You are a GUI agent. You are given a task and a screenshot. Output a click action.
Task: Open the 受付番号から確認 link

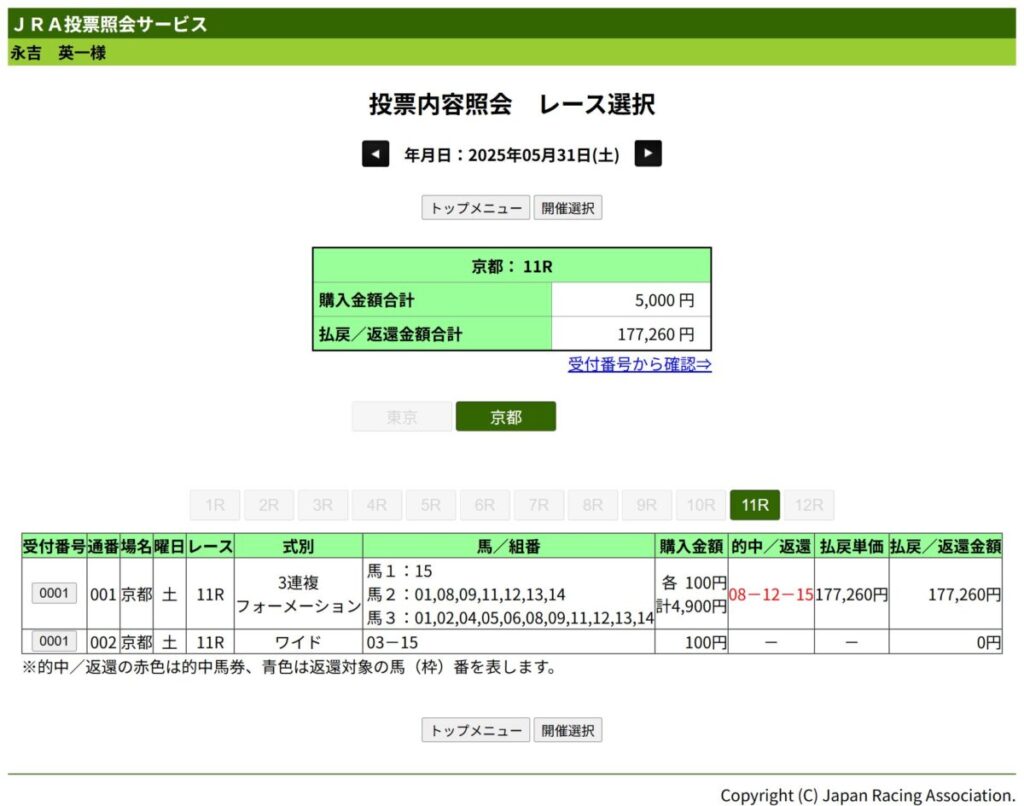(639, 364)
